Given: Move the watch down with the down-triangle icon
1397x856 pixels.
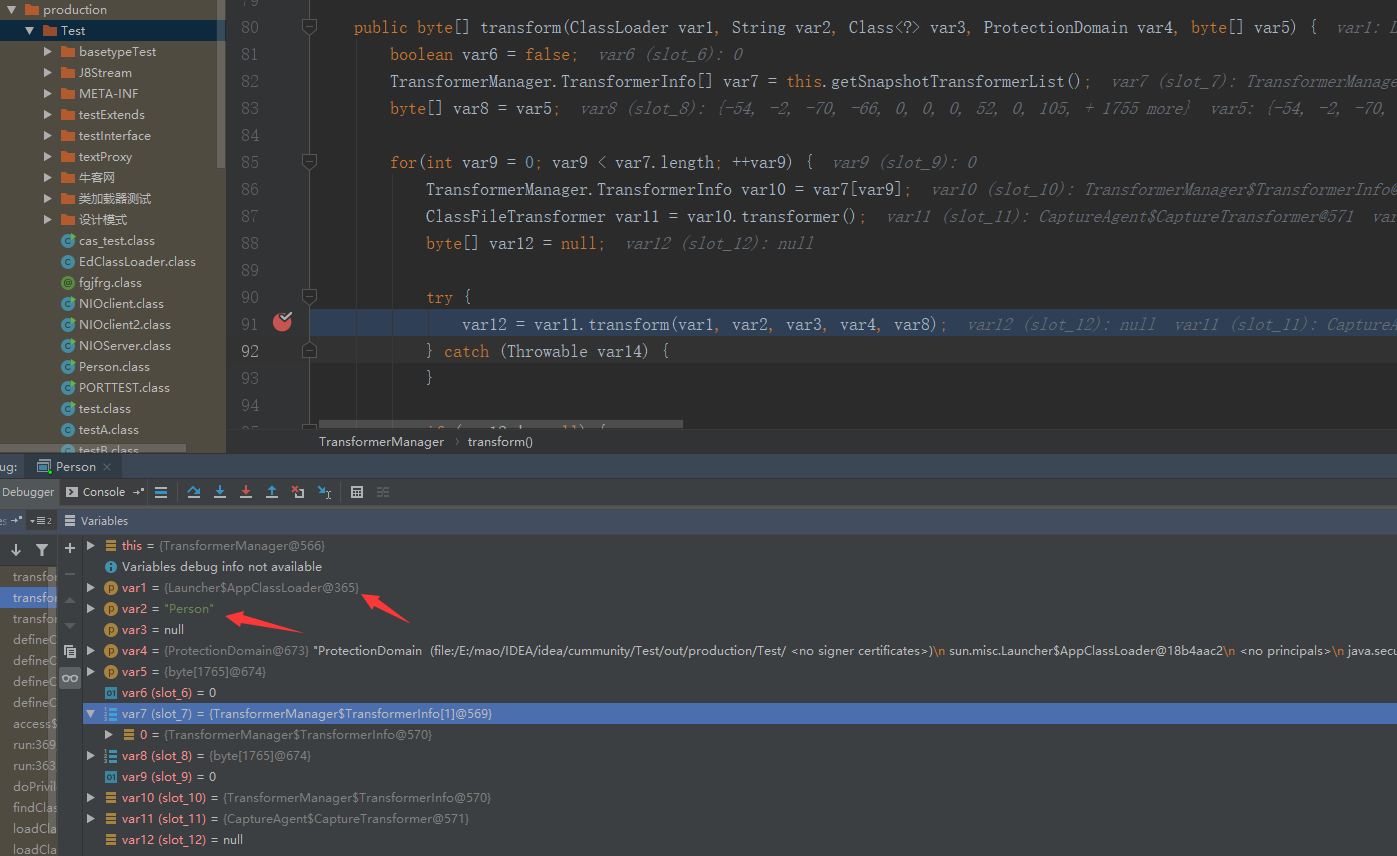Looking at the screenshot, I should click(70, 626).
